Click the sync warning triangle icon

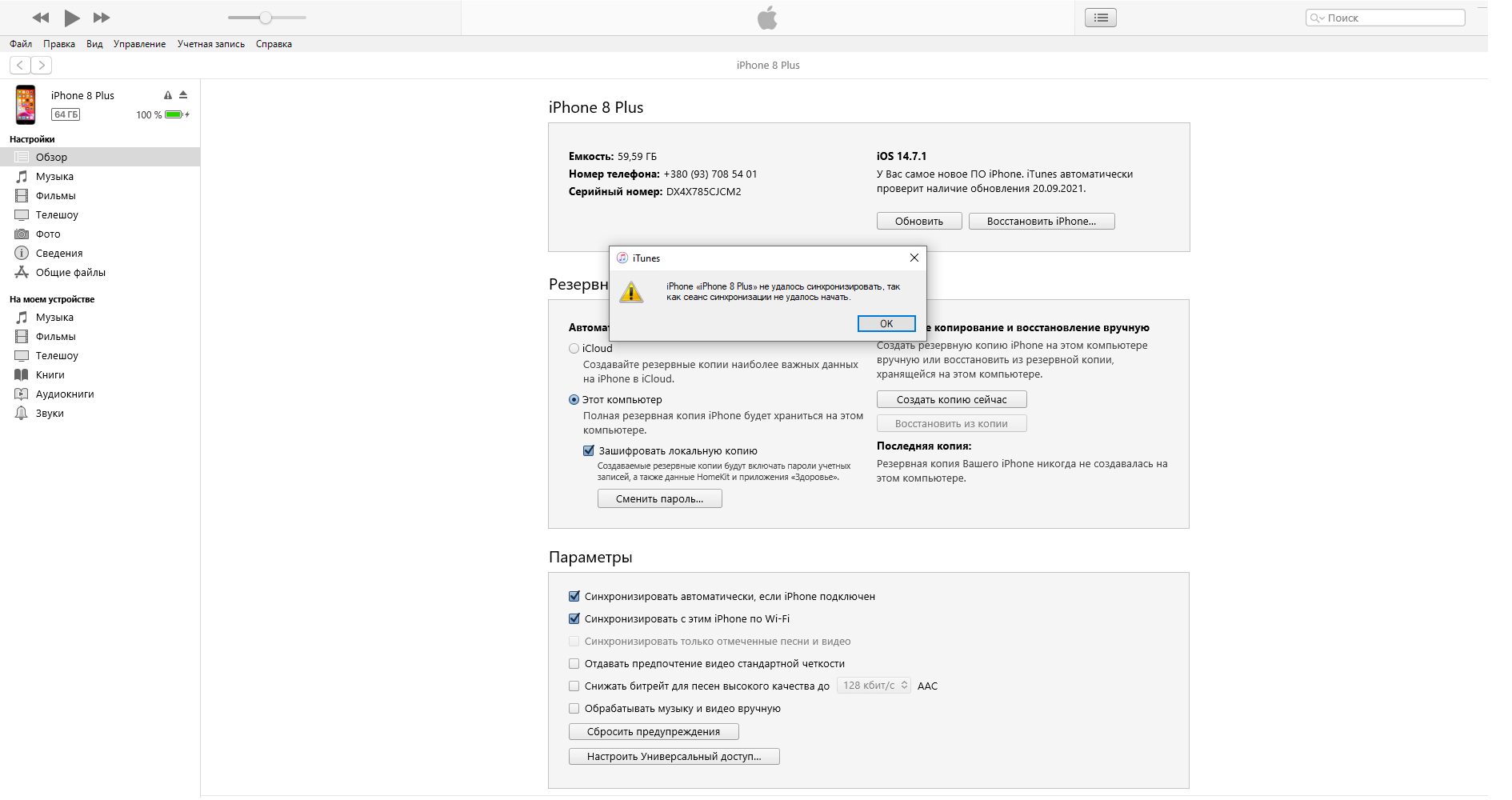click(168, 95)
